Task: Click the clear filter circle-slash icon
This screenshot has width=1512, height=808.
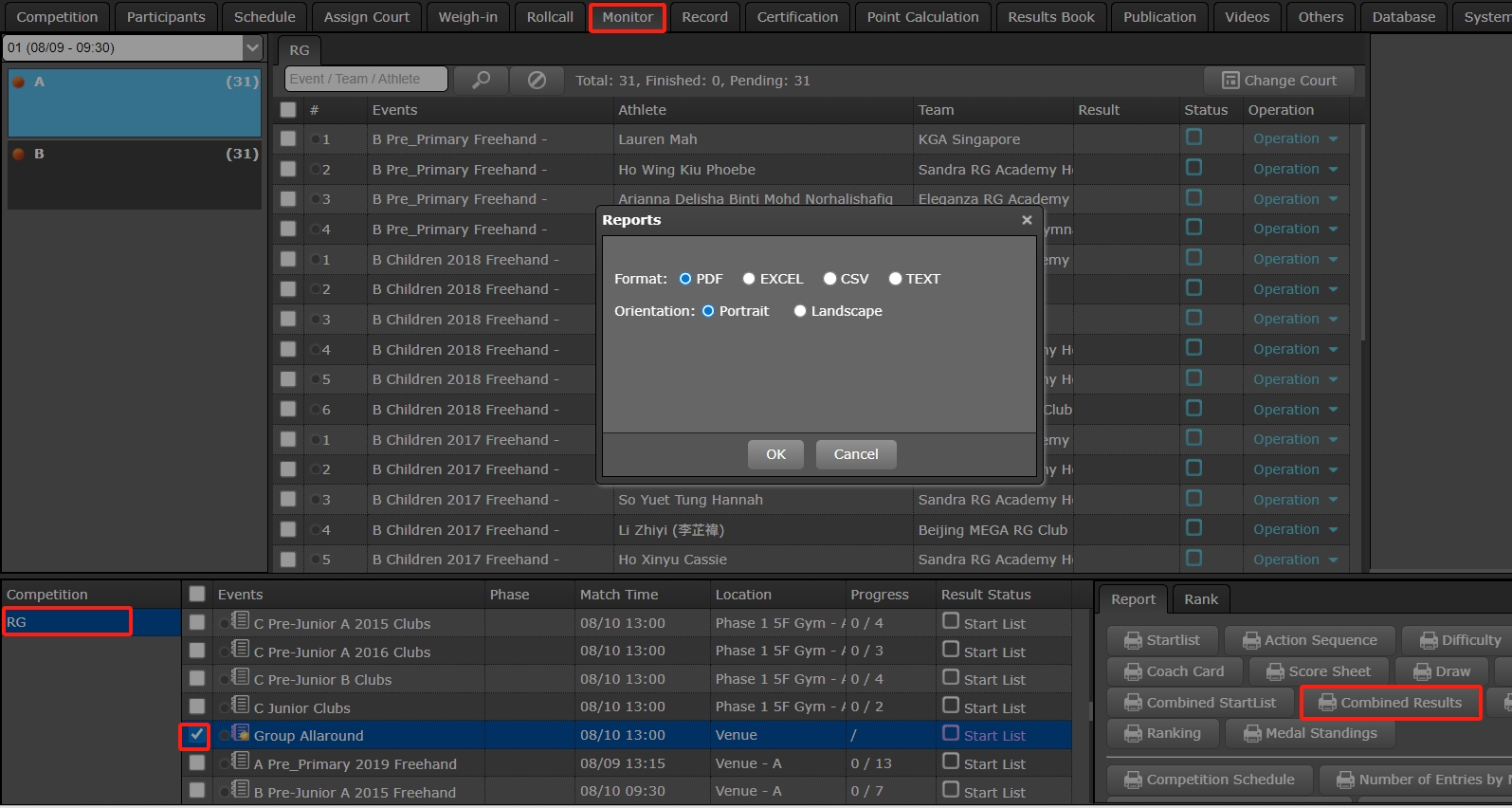Action: coord(537,81)
